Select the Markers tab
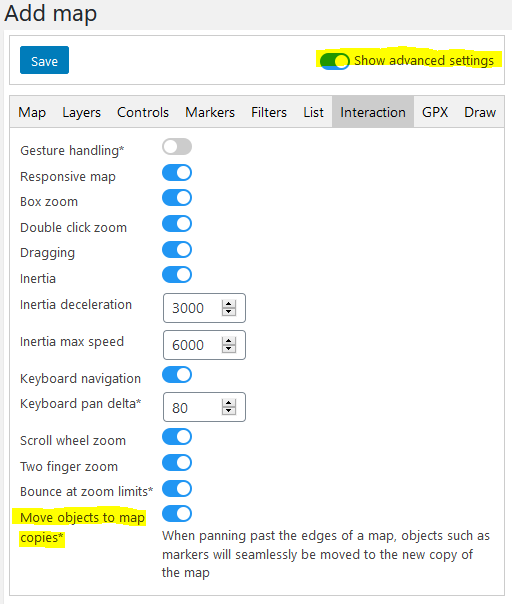 [210, 112]
